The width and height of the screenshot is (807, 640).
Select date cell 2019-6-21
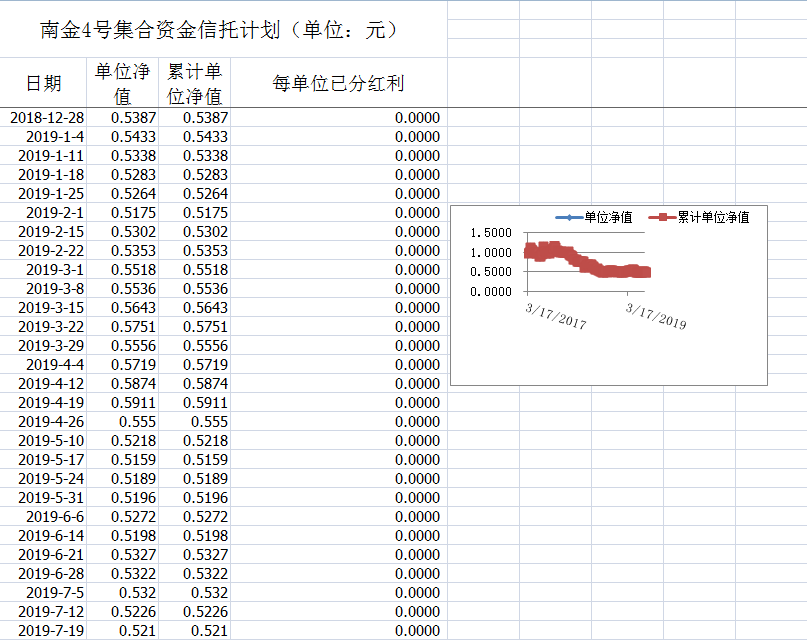pos(43,555)
